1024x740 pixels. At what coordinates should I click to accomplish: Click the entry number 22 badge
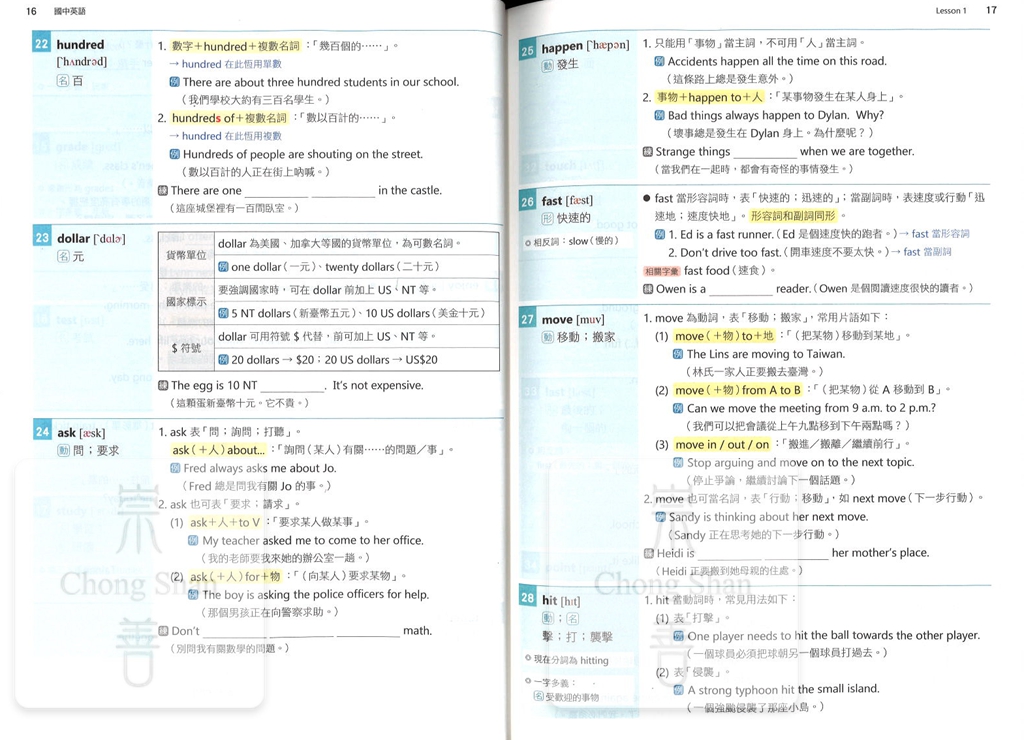click(x=41, y=44)
